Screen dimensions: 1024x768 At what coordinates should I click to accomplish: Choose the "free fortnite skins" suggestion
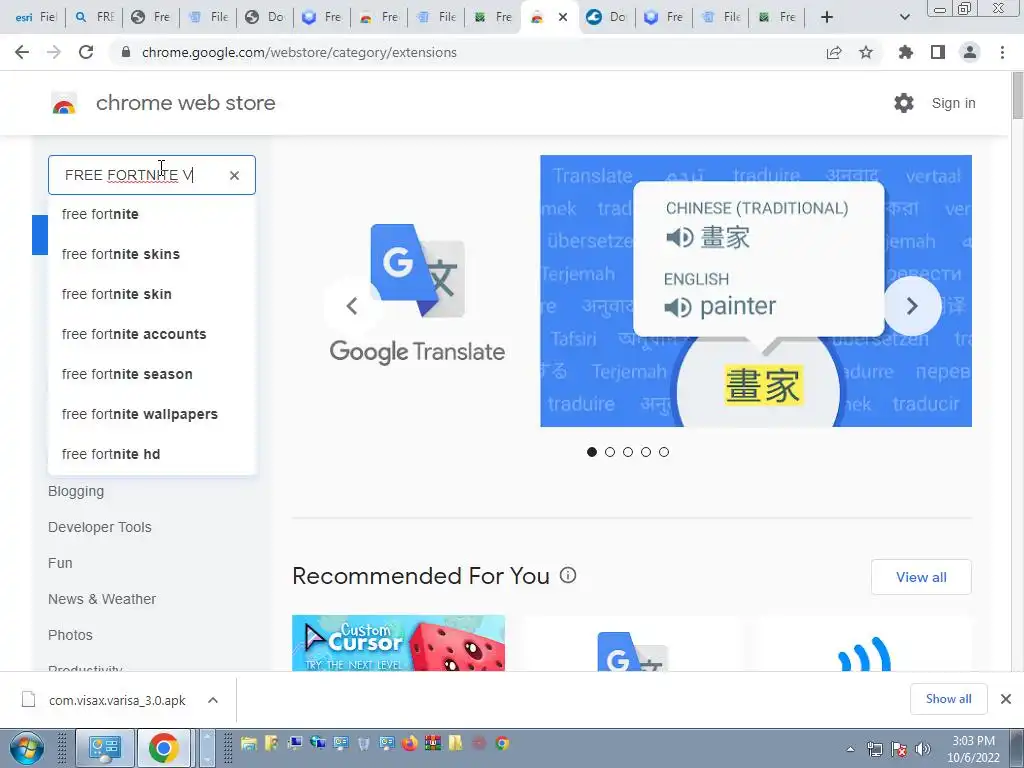[152, 254]
